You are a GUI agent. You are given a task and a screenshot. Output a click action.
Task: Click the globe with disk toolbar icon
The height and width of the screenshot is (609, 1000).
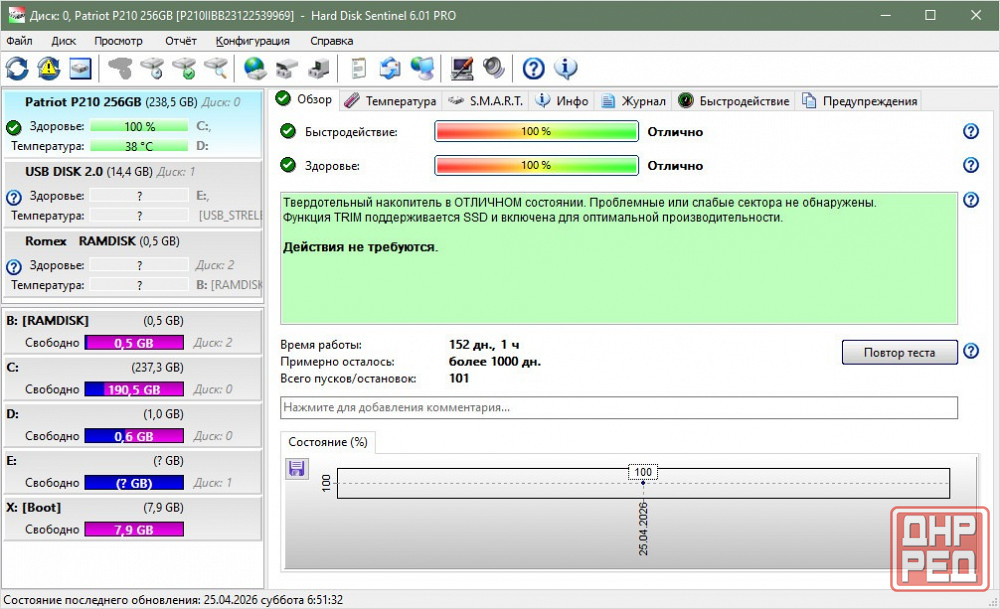coord(255,68)
